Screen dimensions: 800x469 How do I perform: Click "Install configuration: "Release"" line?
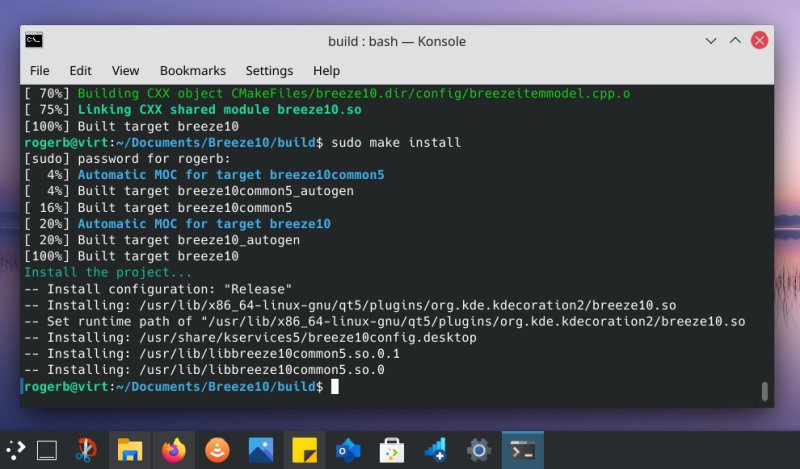pos(158,289)
